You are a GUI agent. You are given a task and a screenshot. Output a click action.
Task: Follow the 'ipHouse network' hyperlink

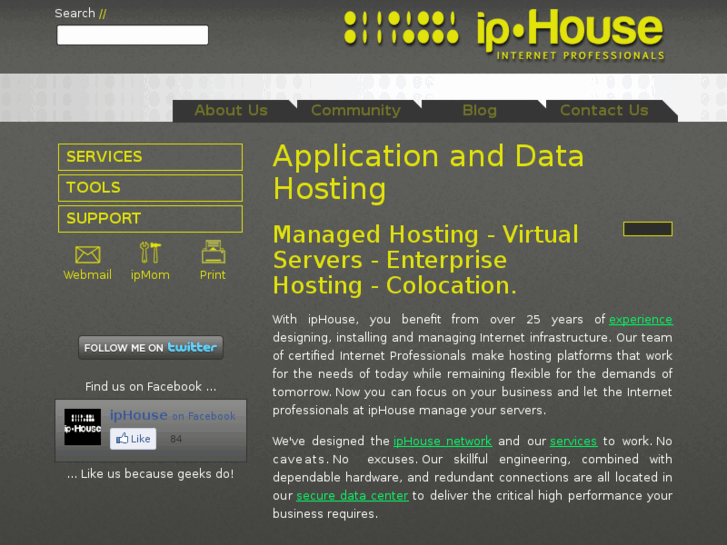[x=442, y=441]
